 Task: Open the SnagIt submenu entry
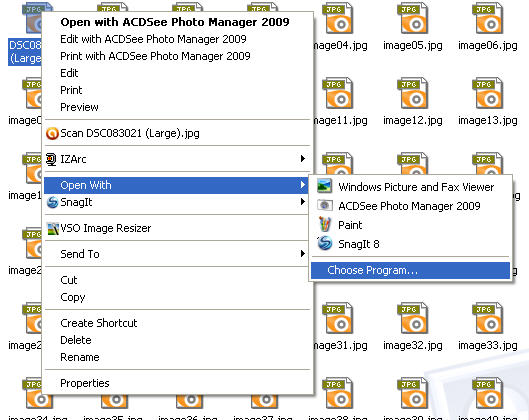[177, 202]
